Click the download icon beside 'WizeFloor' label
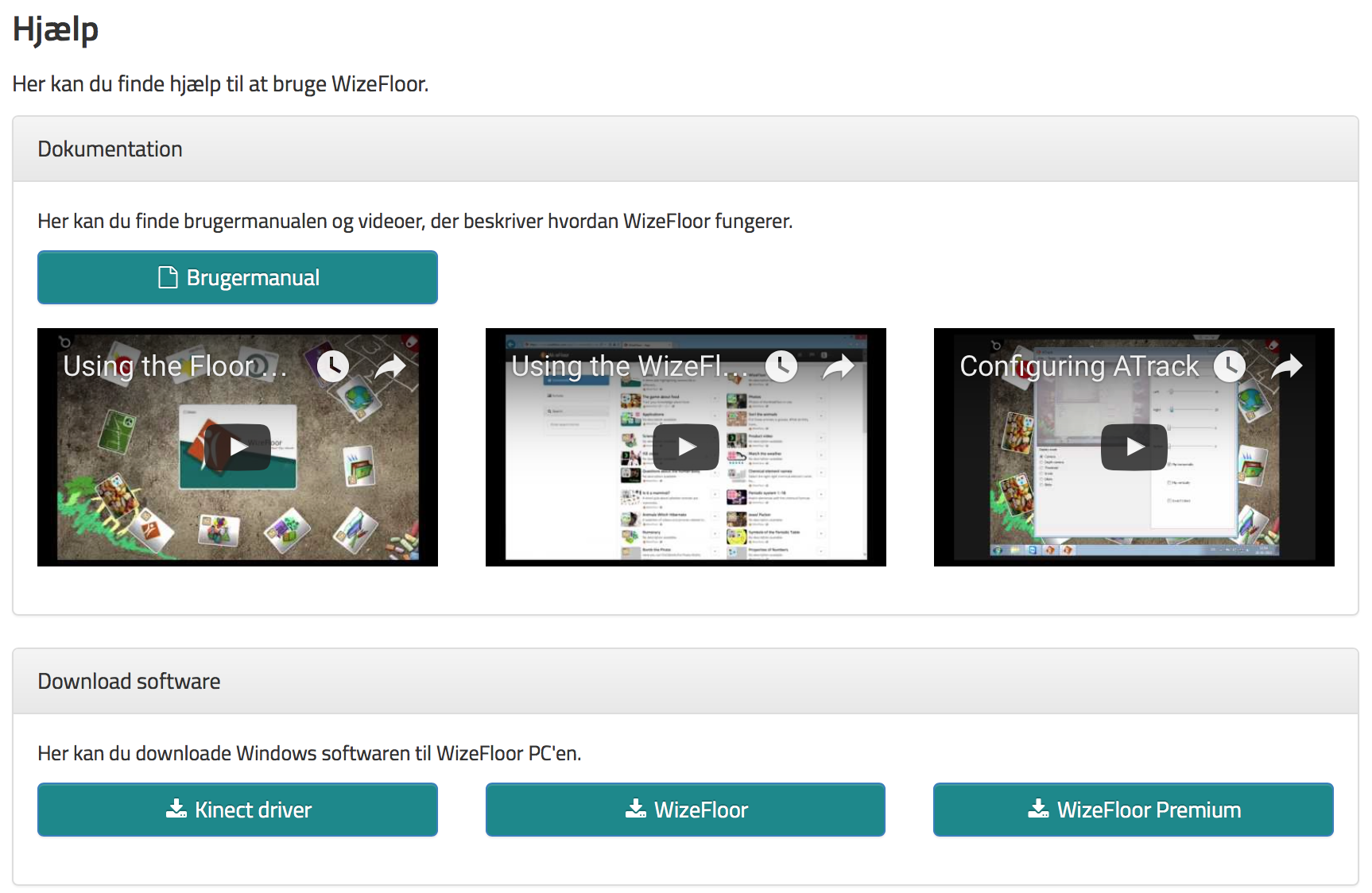Viewport: 1372px width, 893px height. (x=635, y=809)
